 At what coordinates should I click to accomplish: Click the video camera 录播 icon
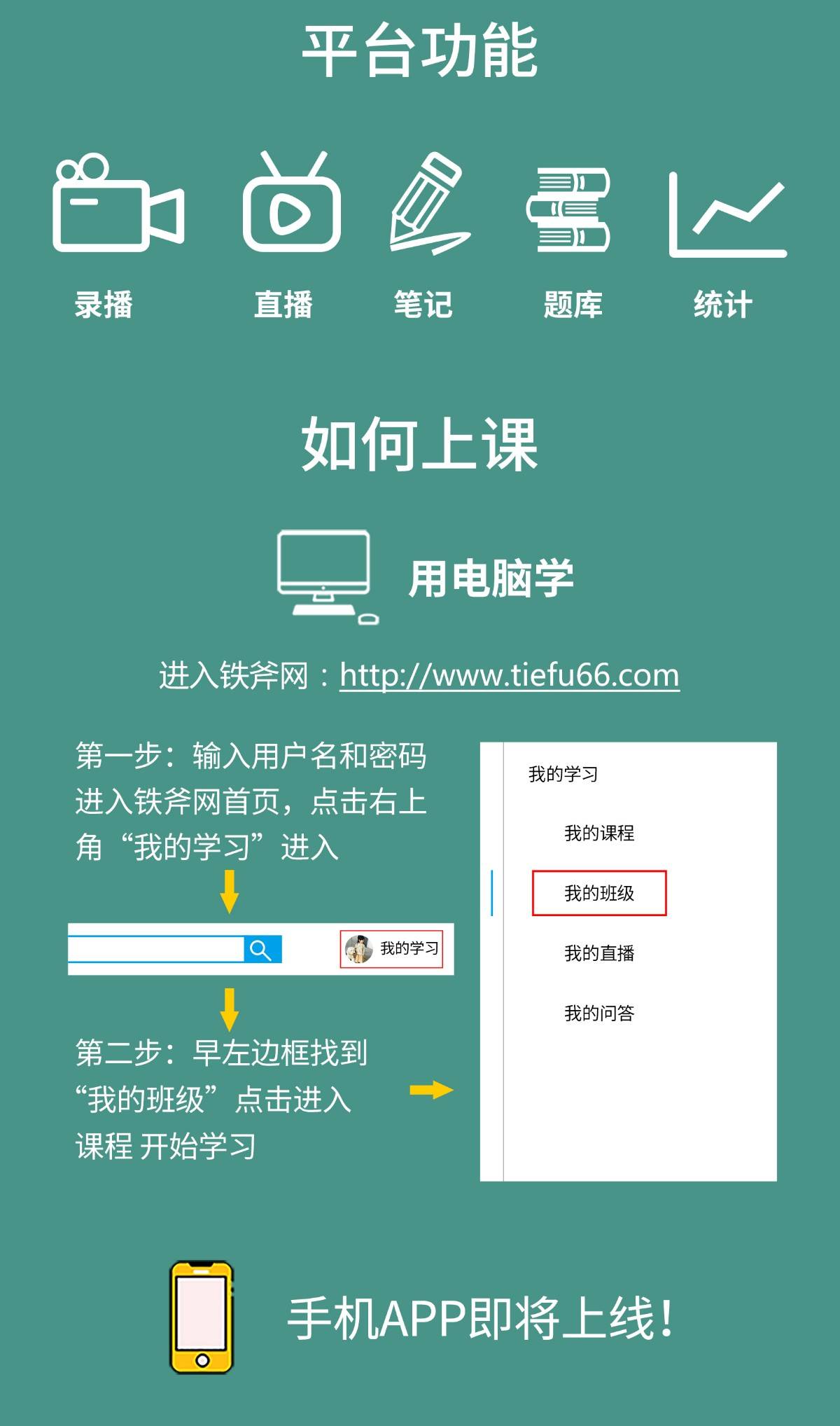(x=118, y=202)
